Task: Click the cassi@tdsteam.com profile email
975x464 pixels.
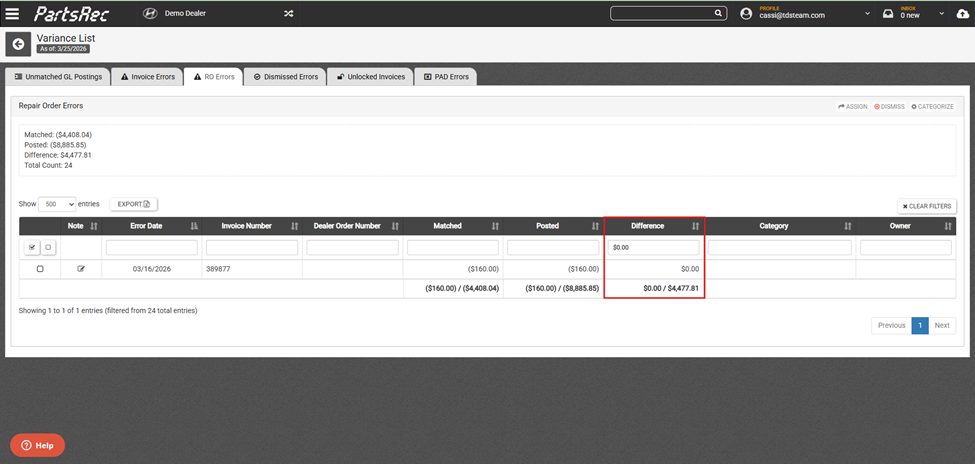Action: point(792,16)
